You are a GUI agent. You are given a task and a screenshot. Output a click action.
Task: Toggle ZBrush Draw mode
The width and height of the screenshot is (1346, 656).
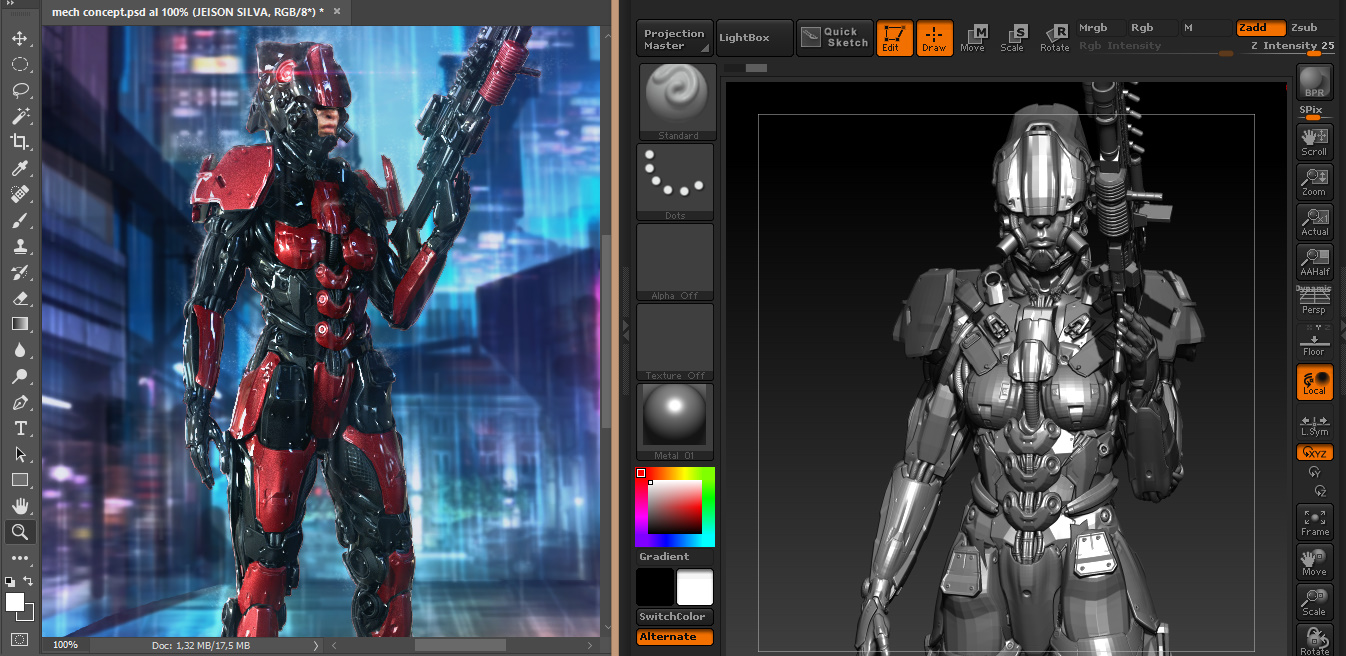(x=934, y=38)
